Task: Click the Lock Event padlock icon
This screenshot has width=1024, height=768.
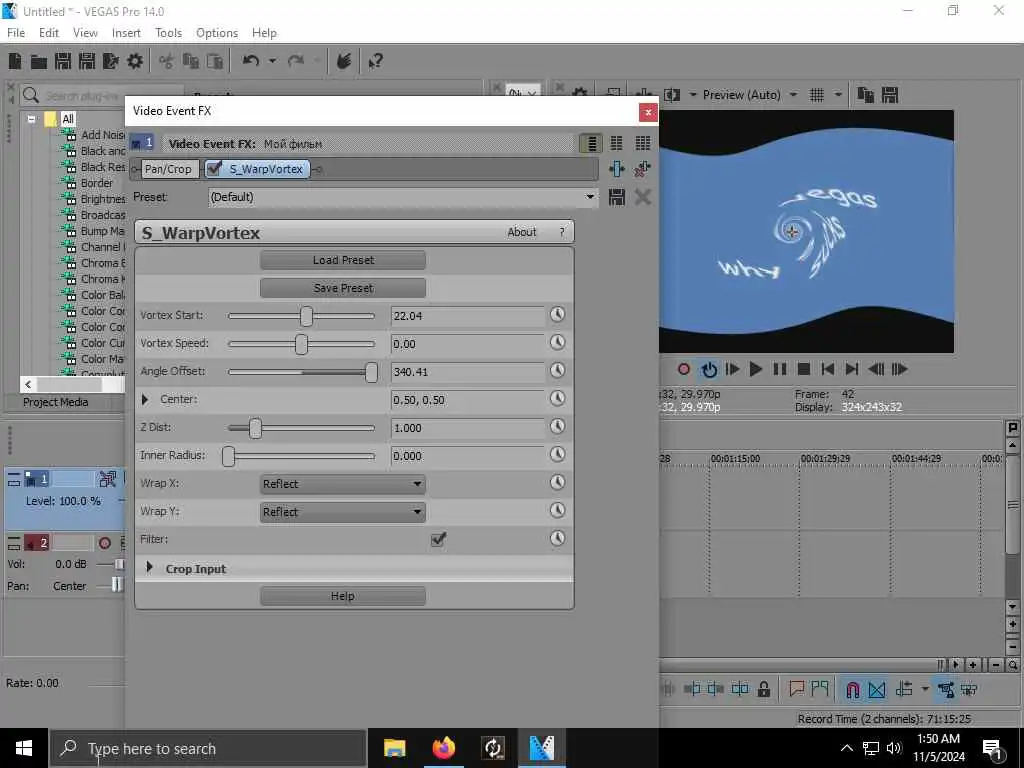Action: (764, 689)
